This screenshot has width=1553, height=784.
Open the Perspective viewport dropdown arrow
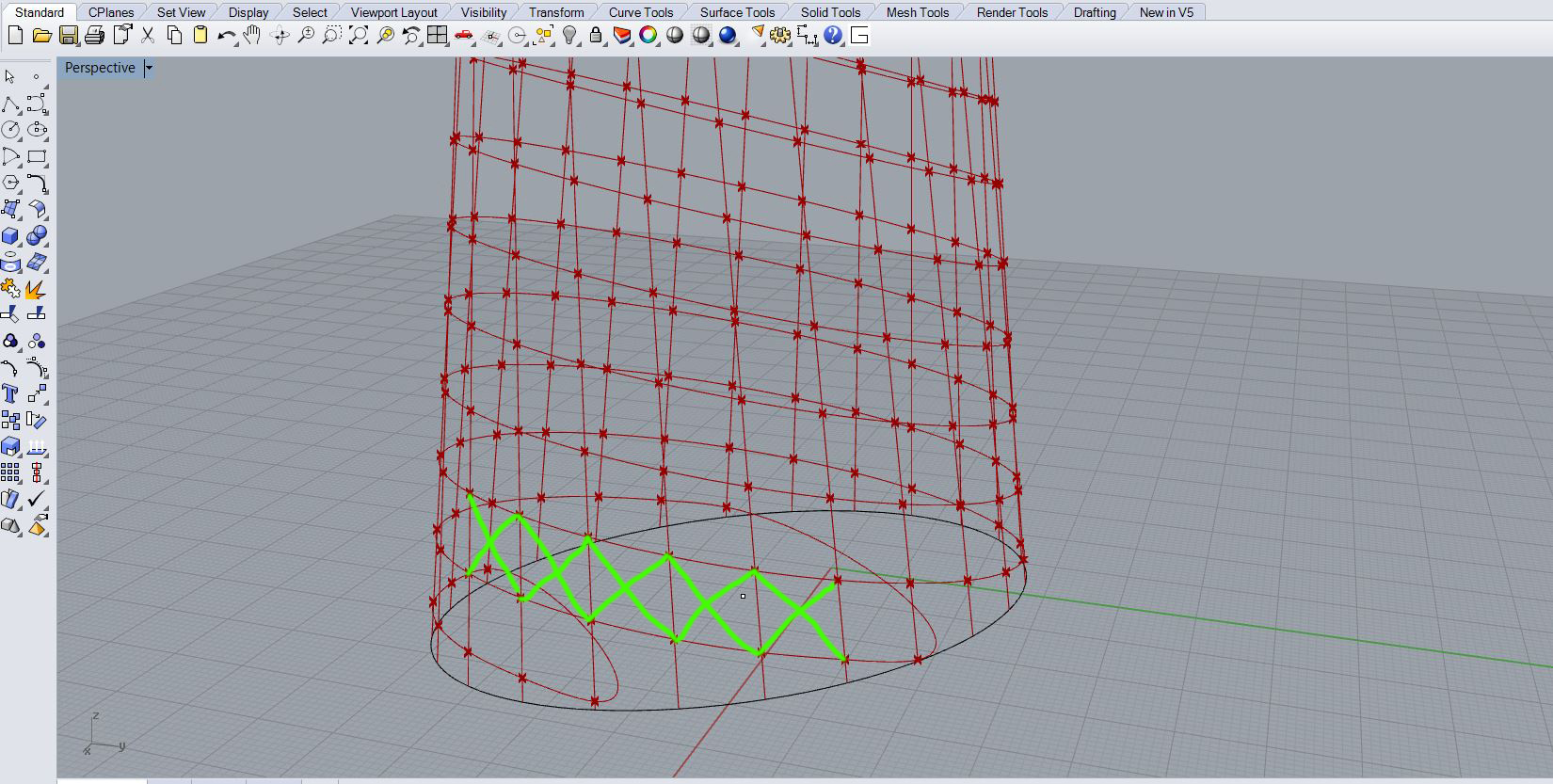coord(149,68)
